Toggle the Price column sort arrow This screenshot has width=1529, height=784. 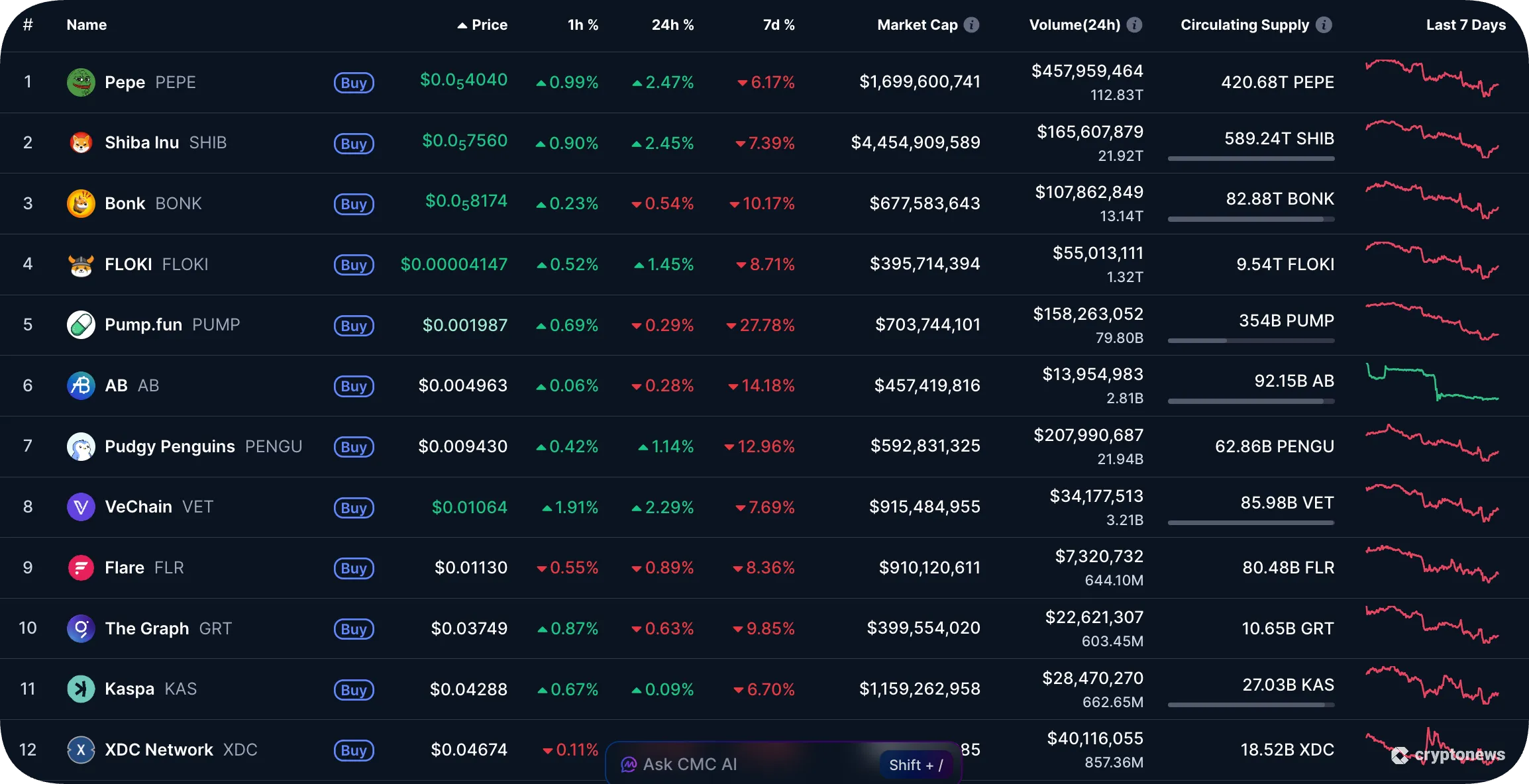462,24
